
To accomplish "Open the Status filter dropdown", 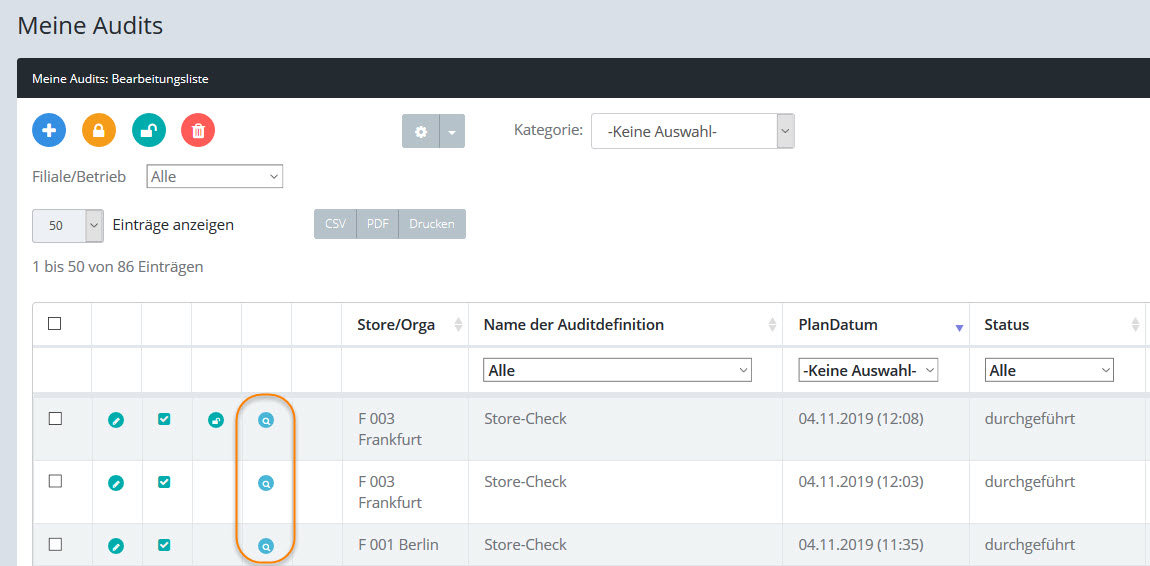I will (1050, 370).
